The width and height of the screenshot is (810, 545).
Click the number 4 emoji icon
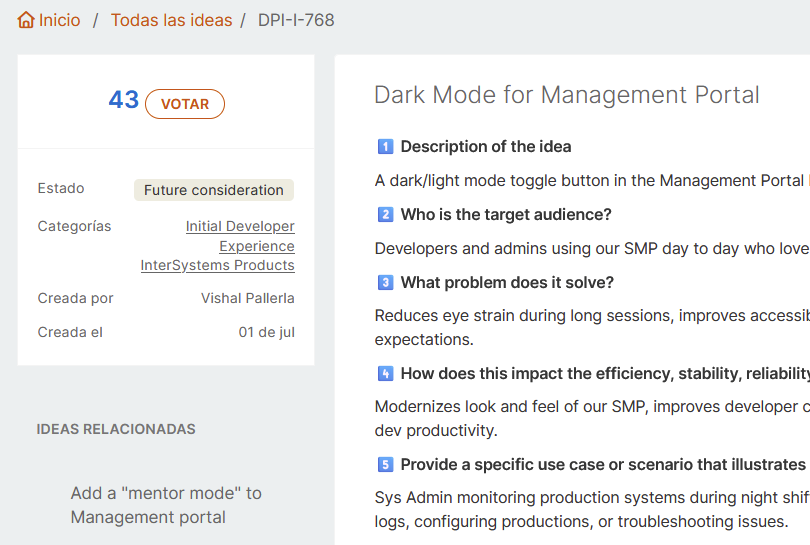[385, 374]
